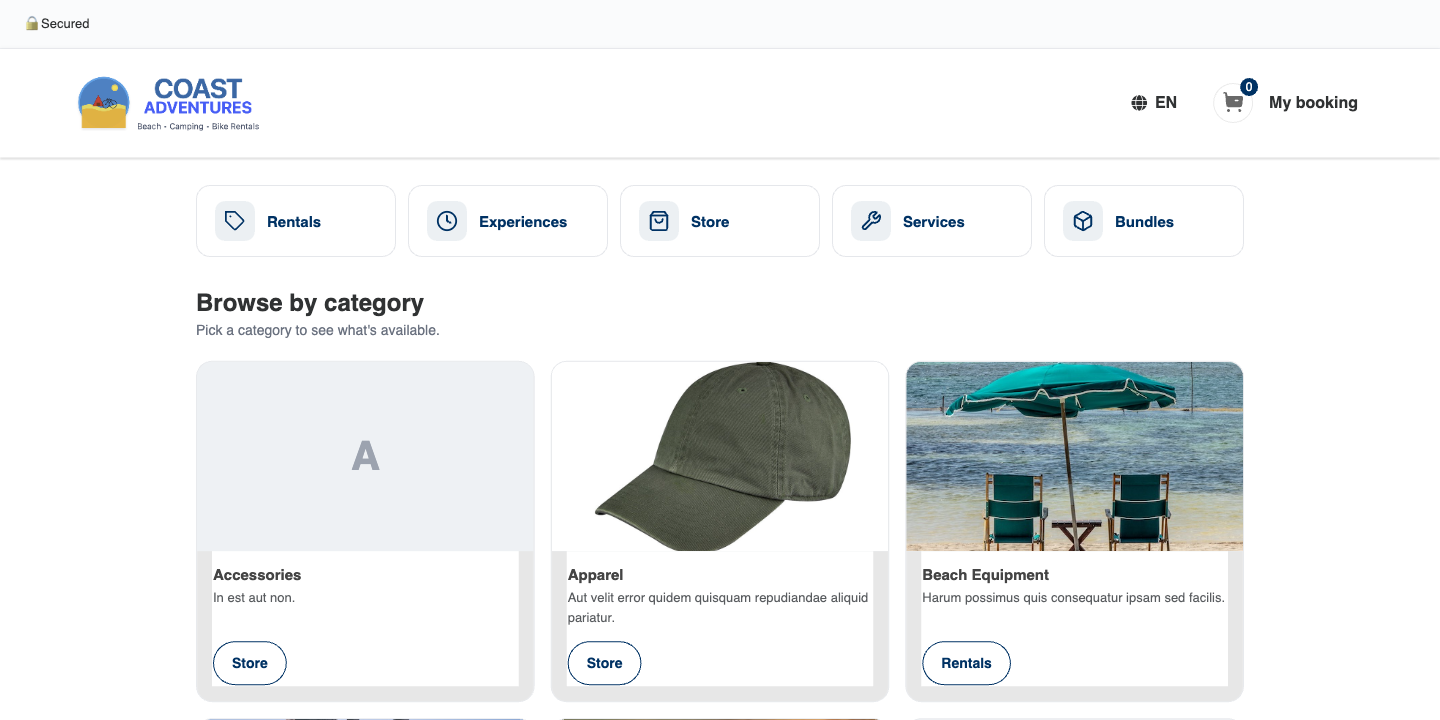This screenshot has width=1440, height=720.
Task: Click the Beach Equipment card title
Action: [x=986, y=575]
